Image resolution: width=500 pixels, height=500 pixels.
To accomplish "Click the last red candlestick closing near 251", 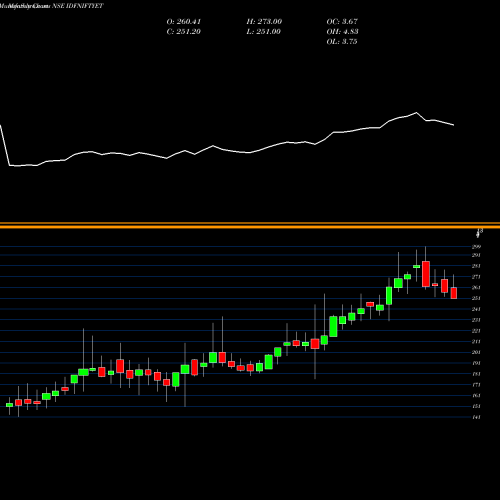I will tap(454, 293).
